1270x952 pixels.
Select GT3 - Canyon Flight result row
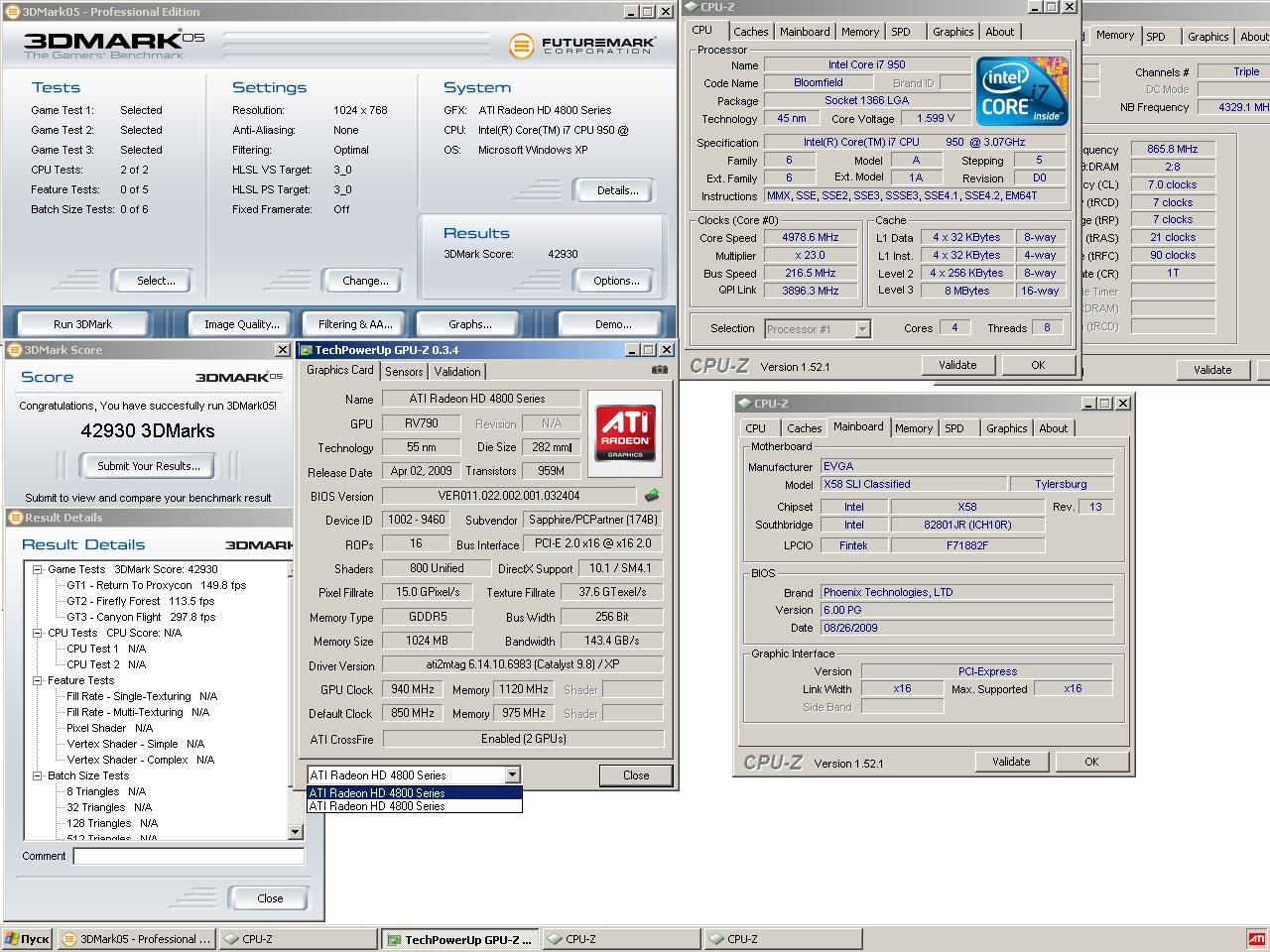pyautogui.click(x=140, y=617)
